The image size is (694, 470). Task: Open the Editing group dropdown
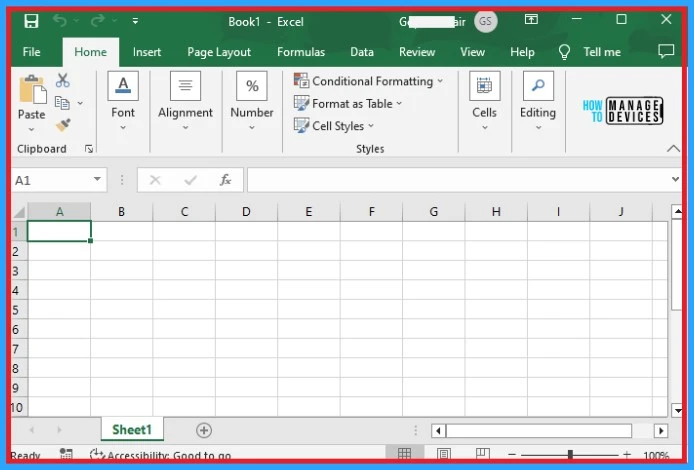point(538,101)
